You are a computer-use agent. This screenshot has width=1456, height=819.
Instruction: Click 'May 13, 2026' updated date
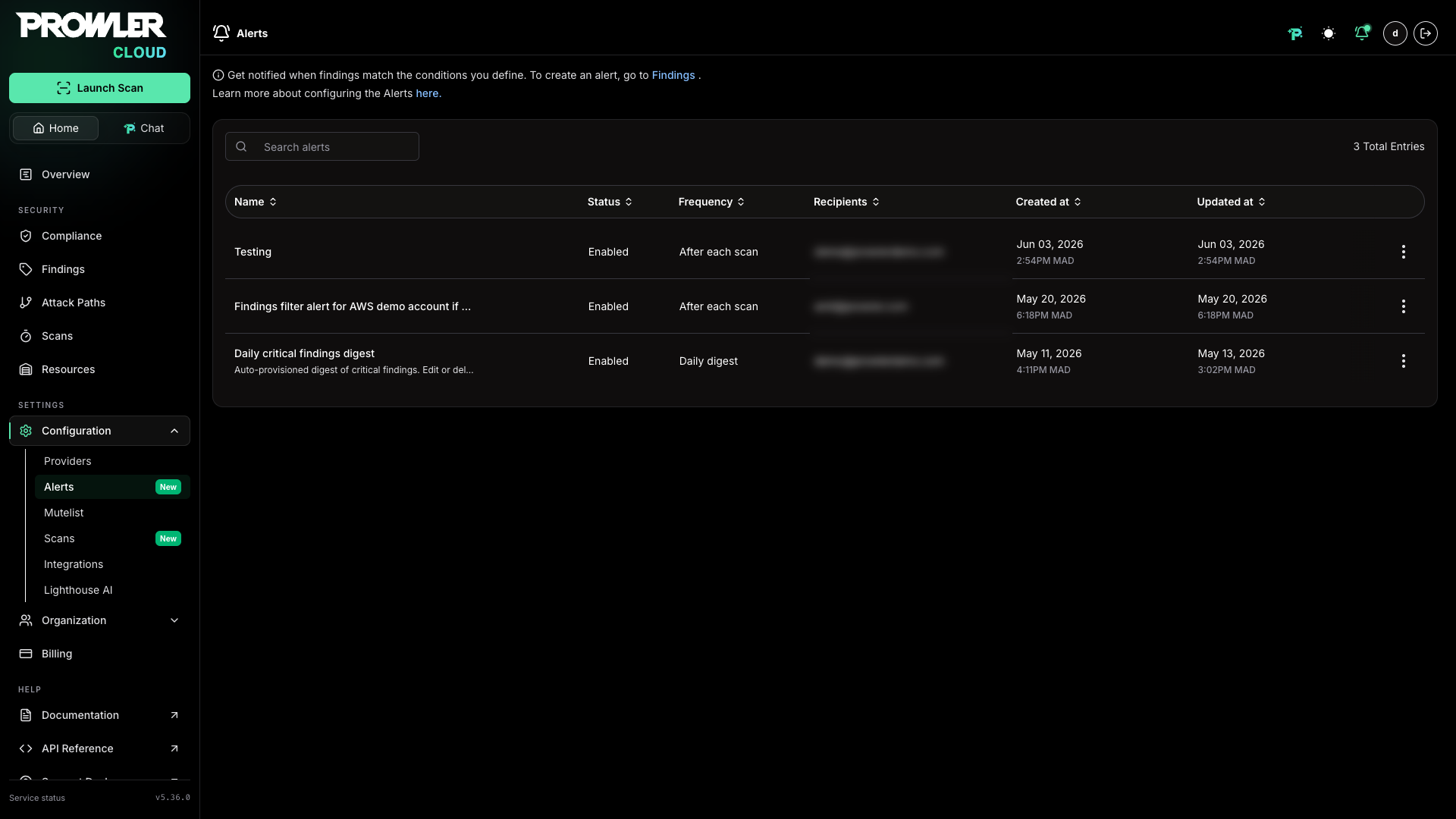click(x=1232, y=353)
